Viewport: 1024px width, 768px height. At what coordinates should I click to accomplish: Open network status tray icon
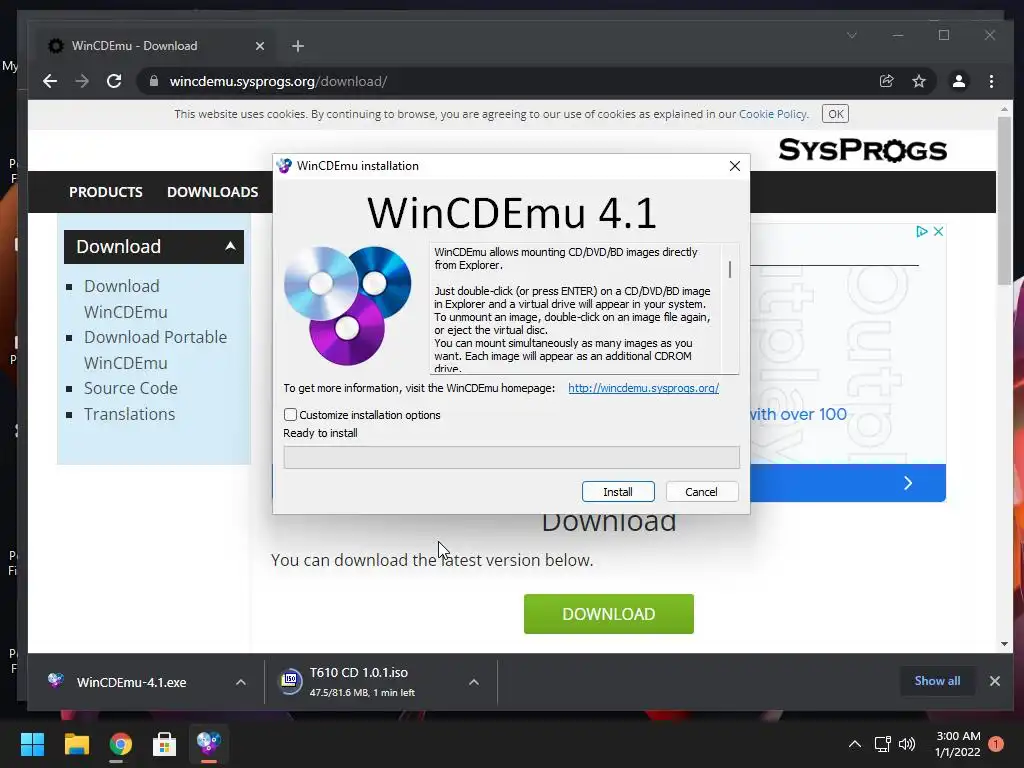883,744
